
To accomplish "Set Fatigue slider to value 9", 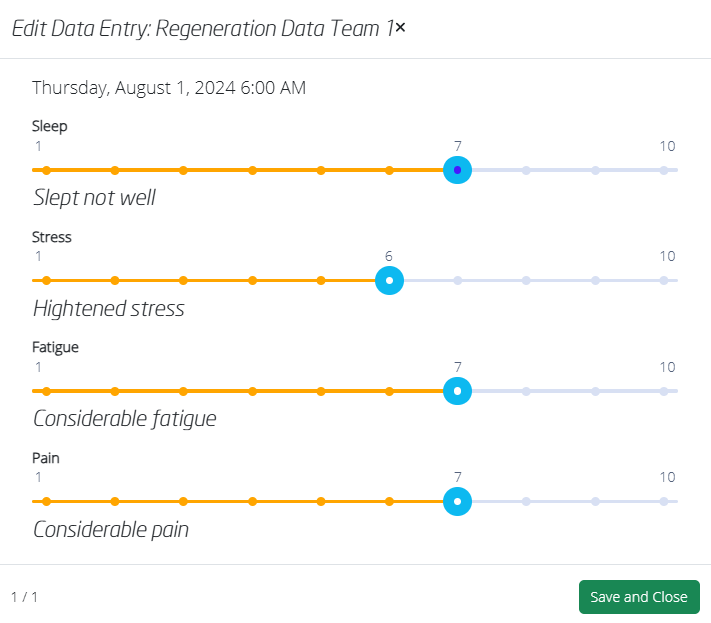I will click(x=595, y=391).
